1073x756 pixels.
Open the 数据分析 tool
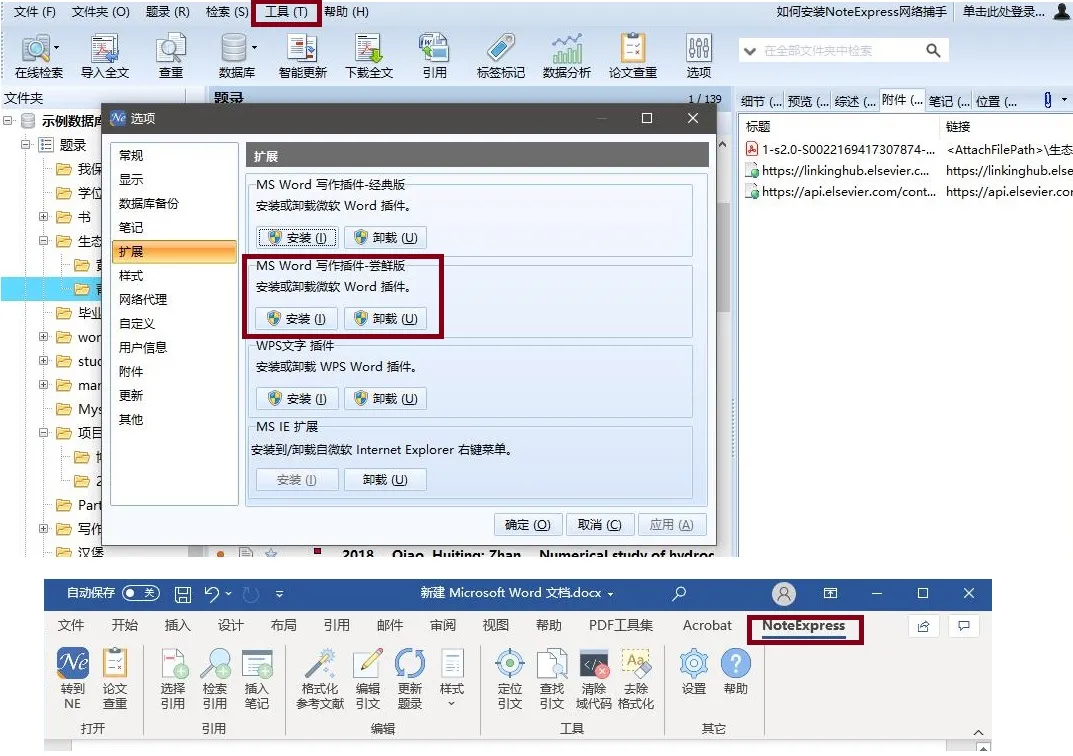tap(567, 56)
